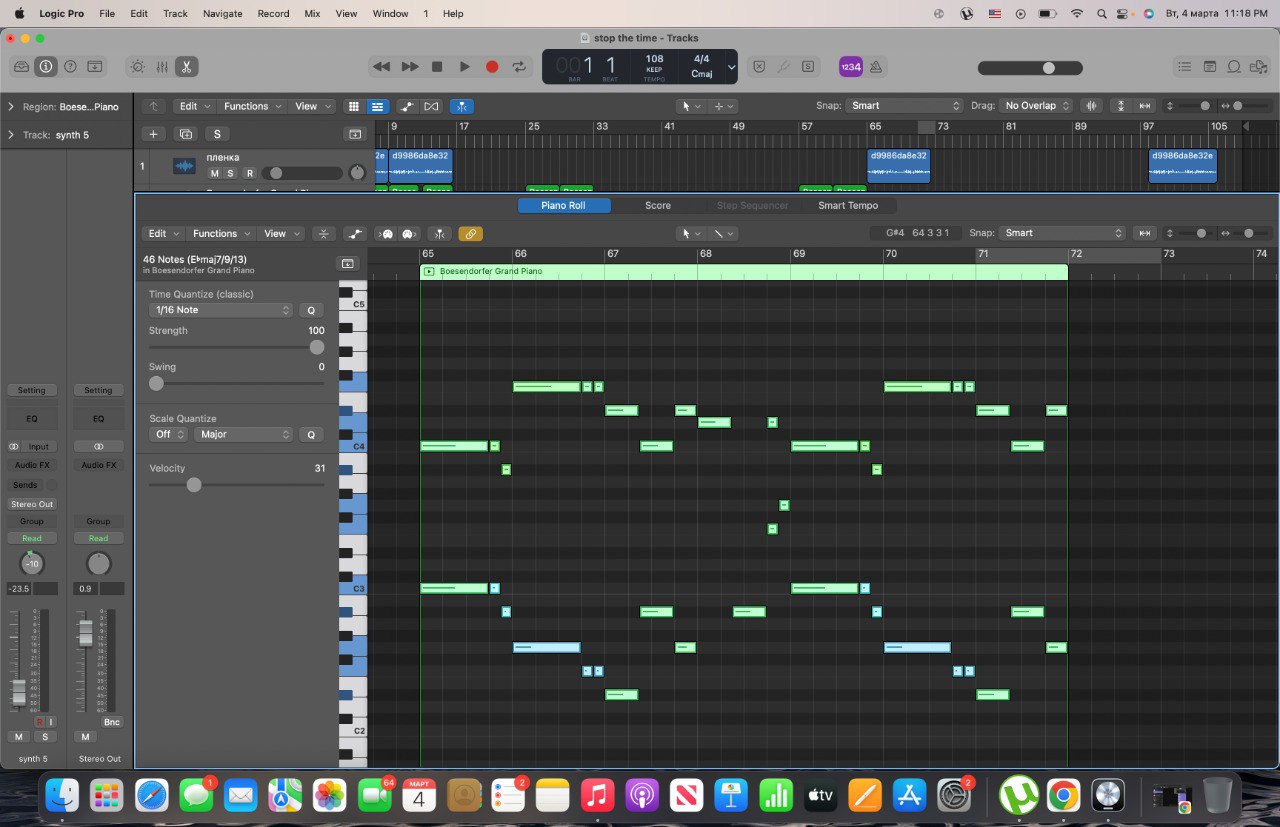The height and width of the screenshot is (827, 1280).
Task: Click the Time Quantize Q button
Action: click(311, 311)
